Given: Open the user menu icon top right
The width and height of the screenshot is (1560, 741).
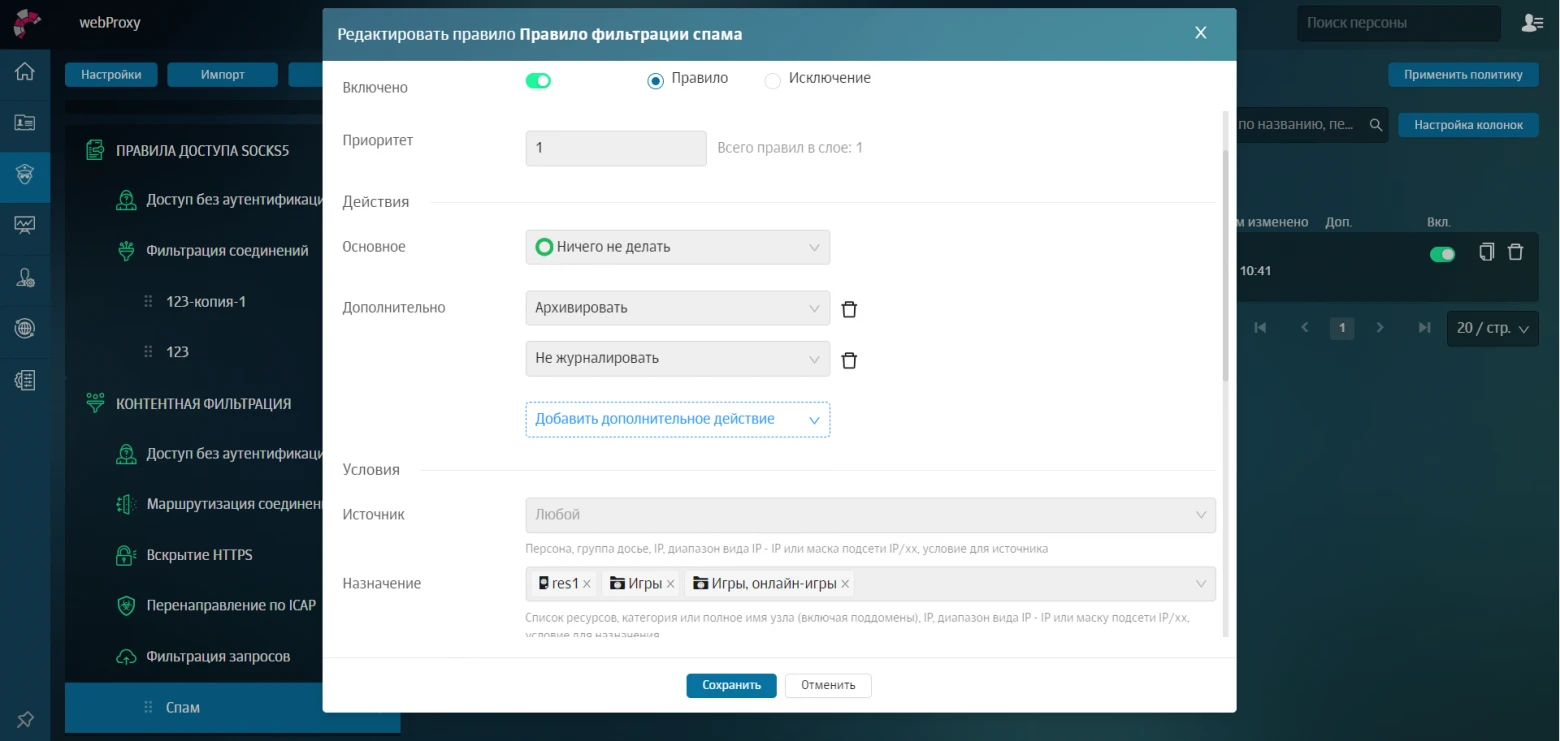Looking at the screenshot, I should point(1532,22).
